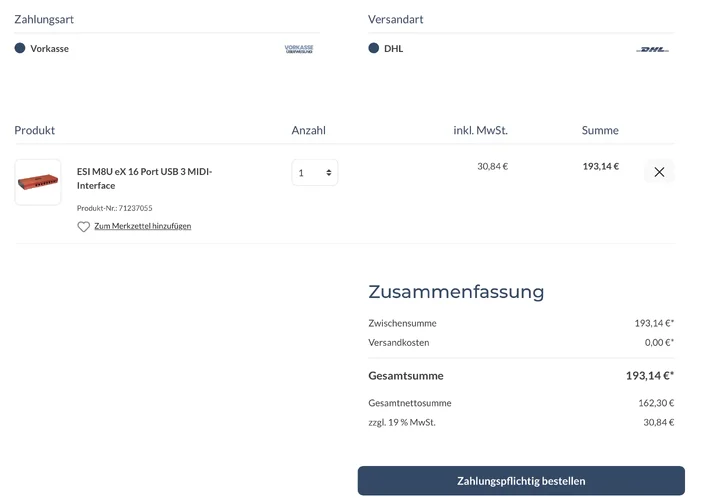The width and height of the screenshot is (713, 500).
Task: Click the Vorkasse payment label
Action: [x=50, y=48]
